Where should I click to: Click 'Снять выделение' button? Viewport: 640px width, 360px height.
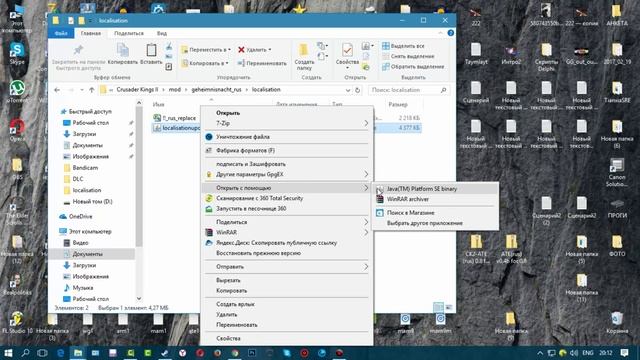pos(408,56)
